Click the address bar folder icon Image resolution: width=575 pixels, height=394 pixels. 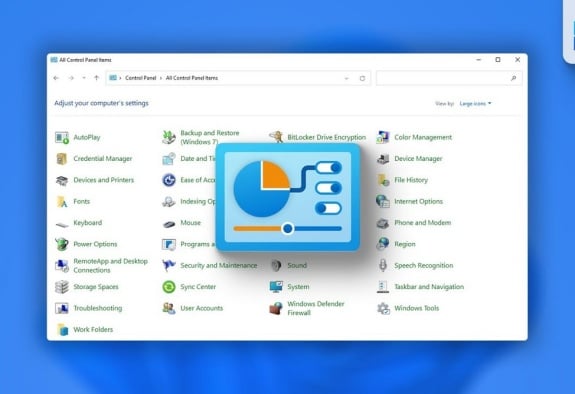[x=113, y=78]
